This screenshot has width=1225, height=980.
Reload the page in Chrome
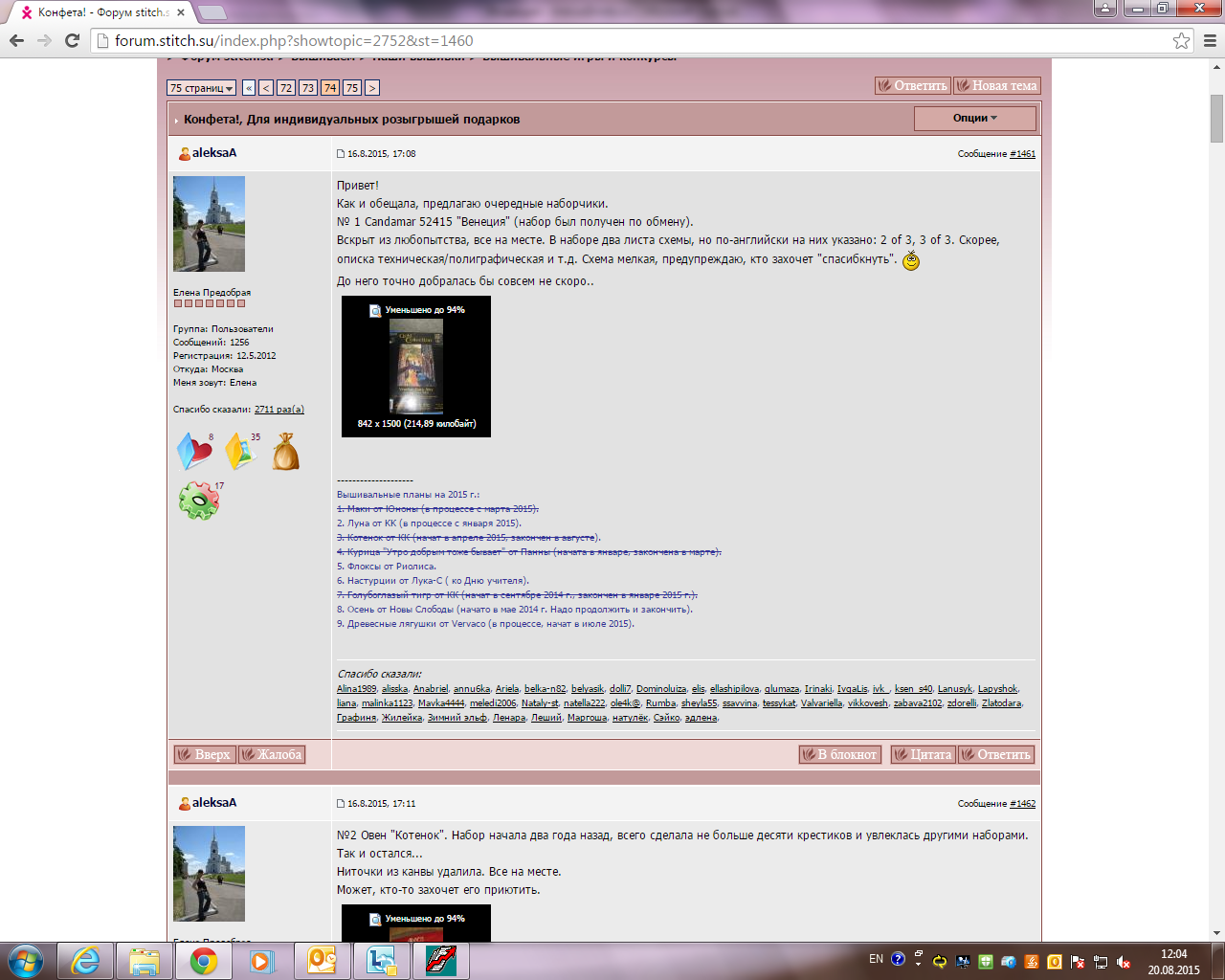point(72,40)
